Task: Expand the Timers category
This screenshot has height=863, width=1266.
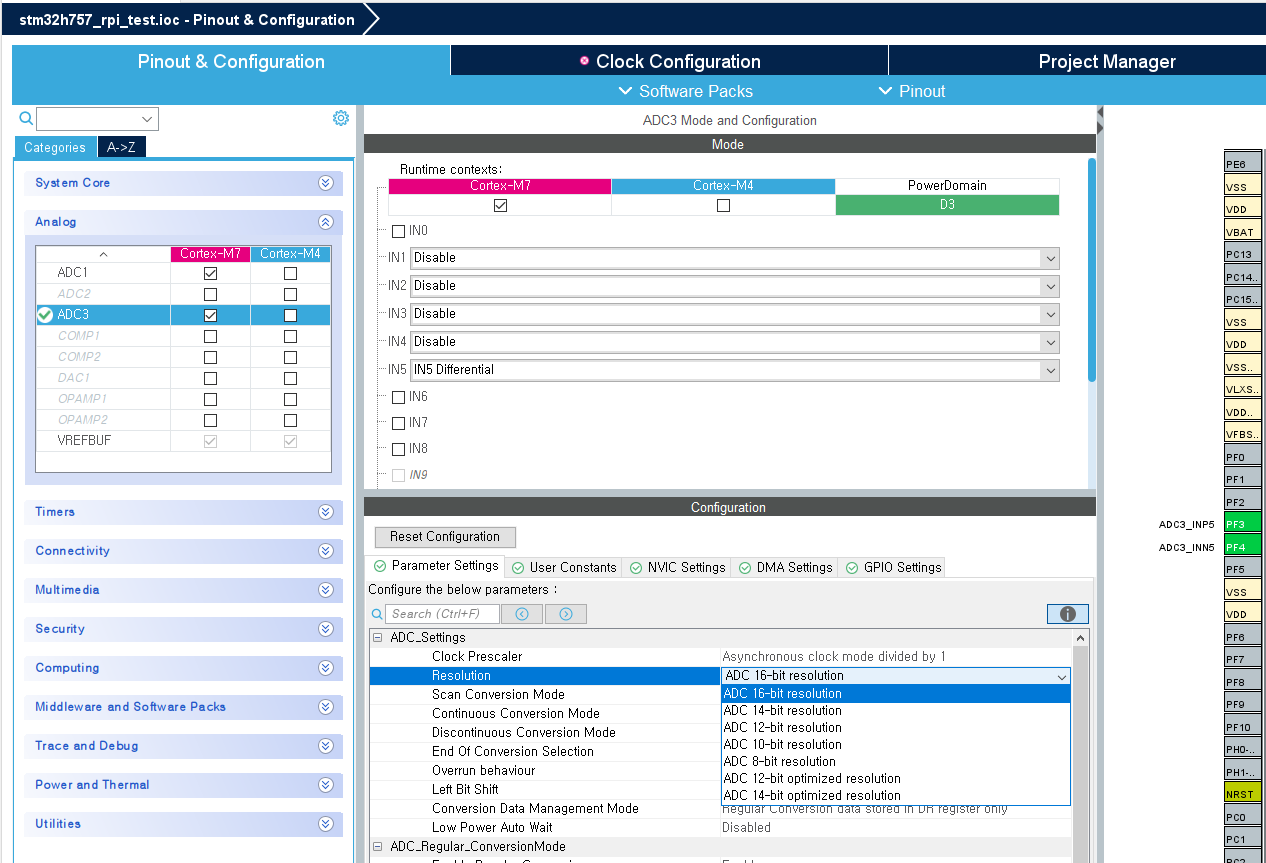Action: (x=325, y=512)
